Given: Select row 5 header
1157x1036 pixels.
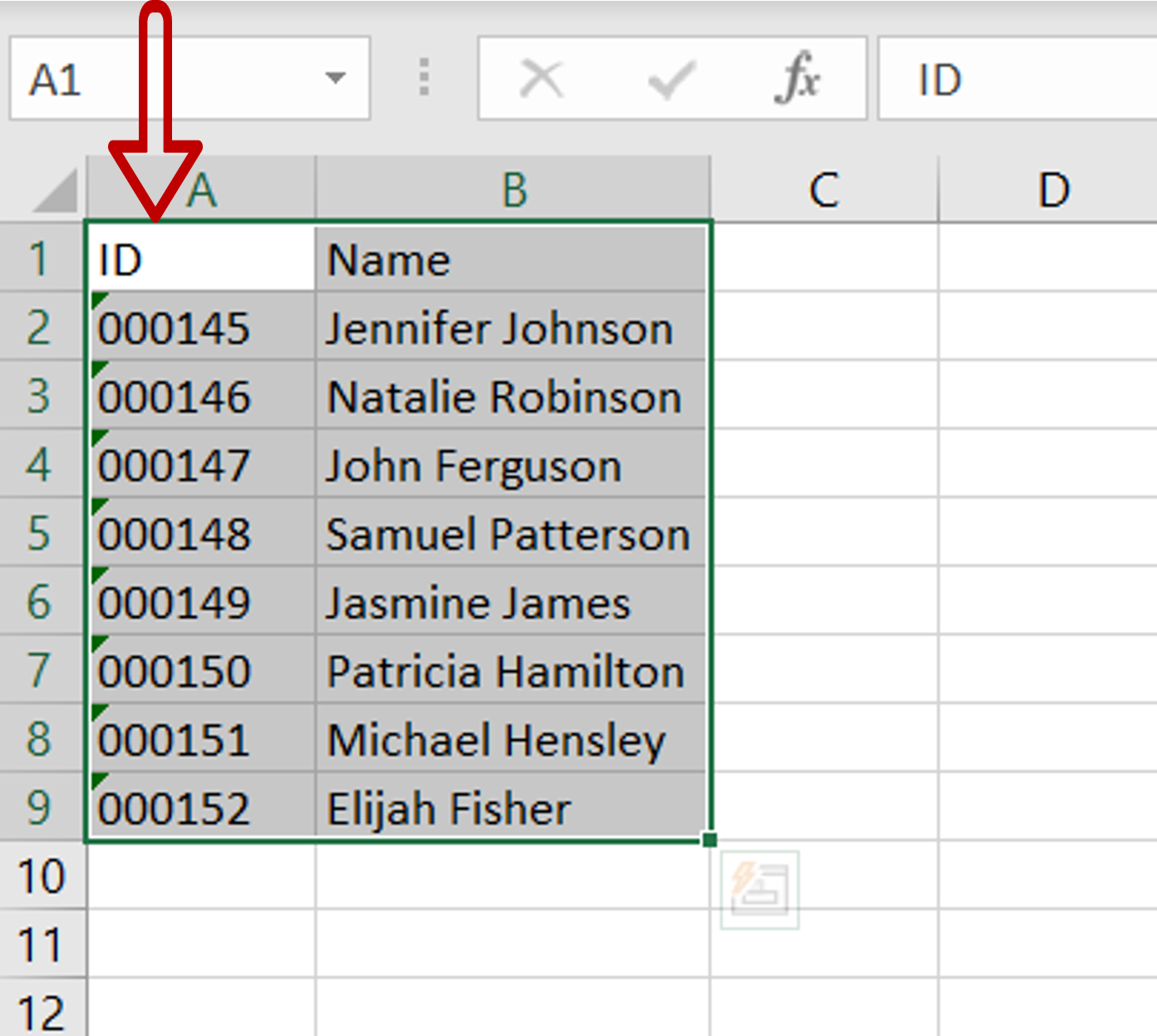Looking at the screenshot, I should [40, 533].
